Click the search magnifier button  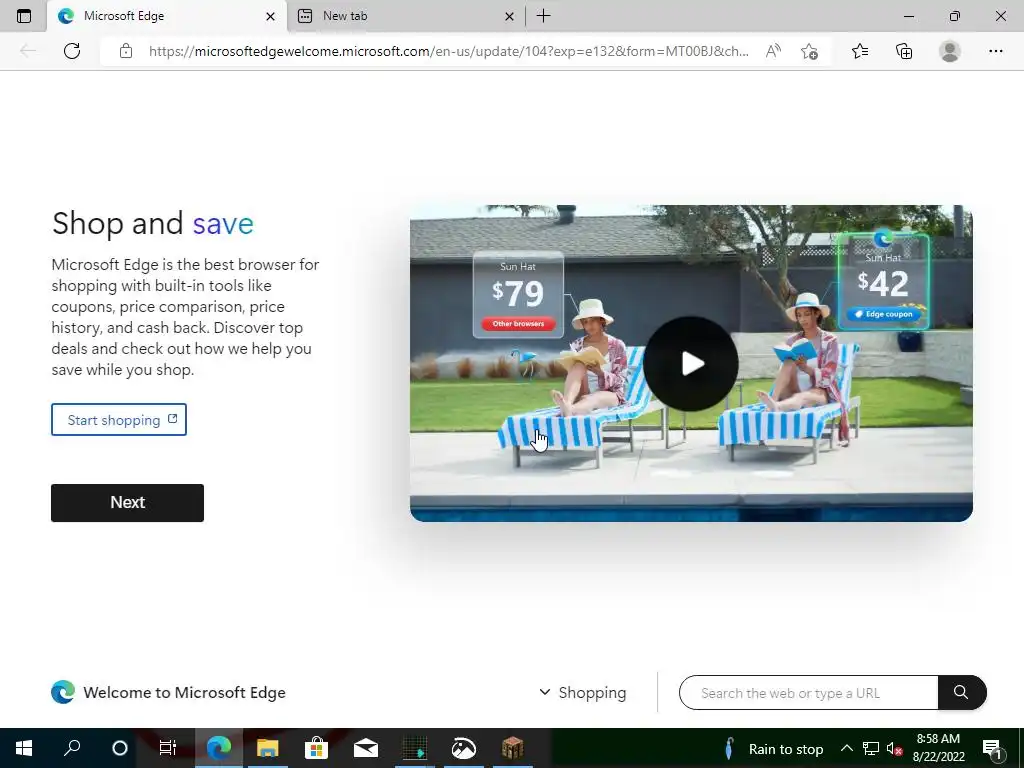coord(961,692)
